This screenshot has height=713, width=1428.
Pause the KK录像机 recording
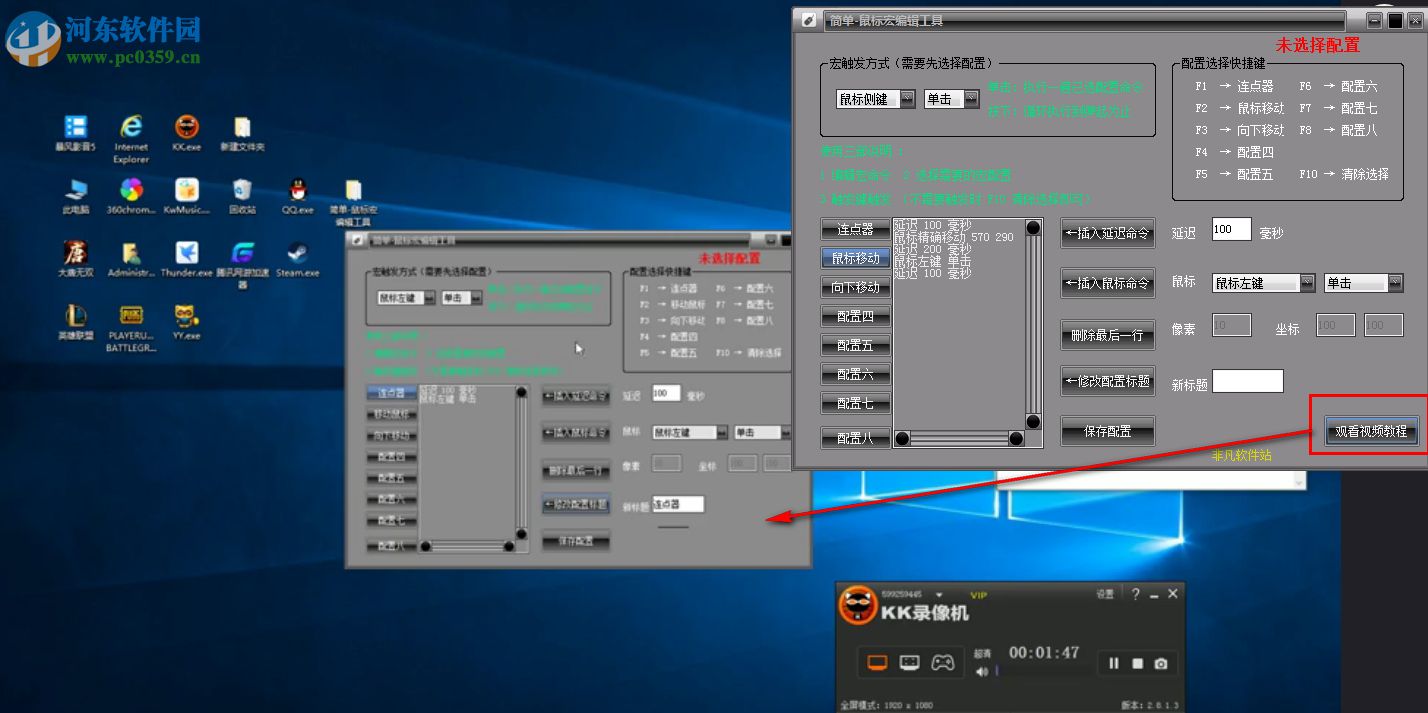coord(1113,663)
